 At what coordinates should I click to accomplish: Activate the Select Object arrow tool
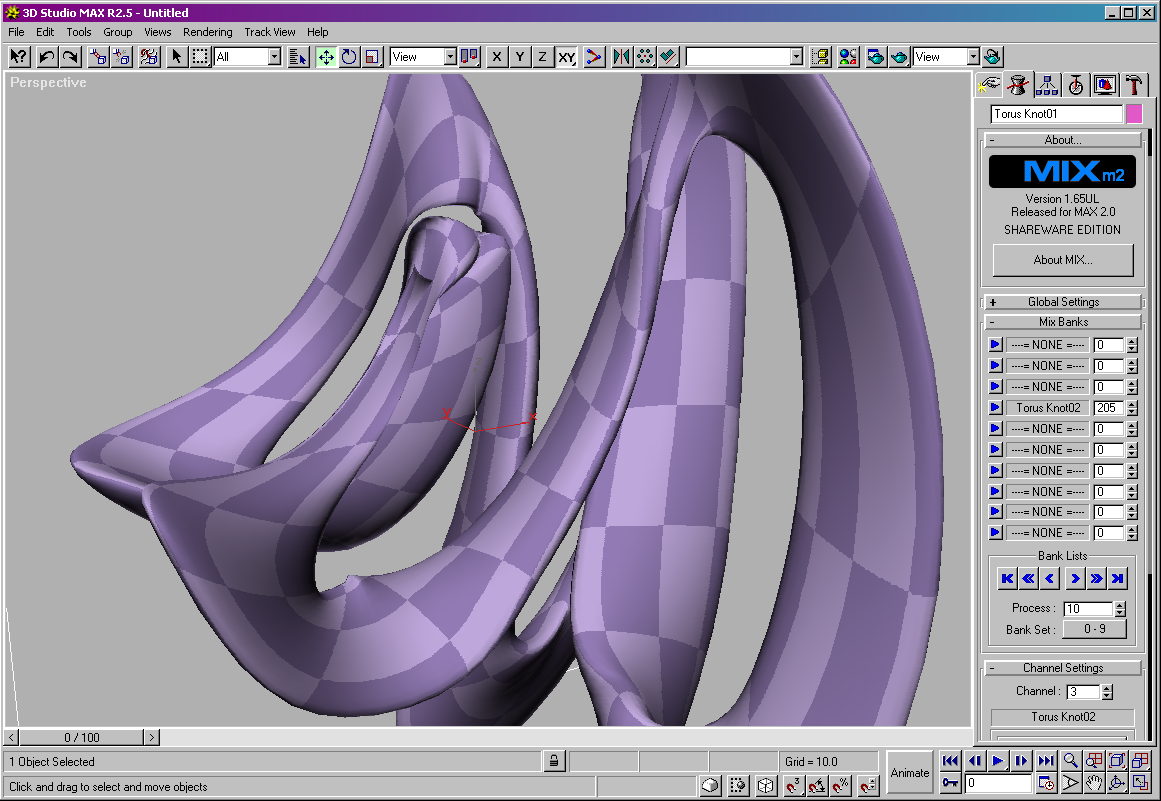pos(176,57)
